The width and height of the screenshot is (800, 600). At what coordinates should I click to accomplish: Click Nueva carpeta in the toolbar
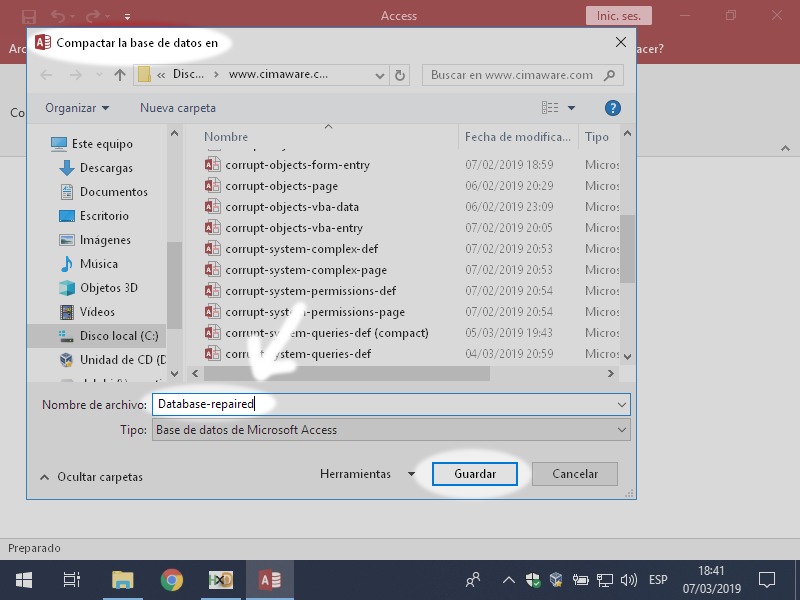(177, 108)
